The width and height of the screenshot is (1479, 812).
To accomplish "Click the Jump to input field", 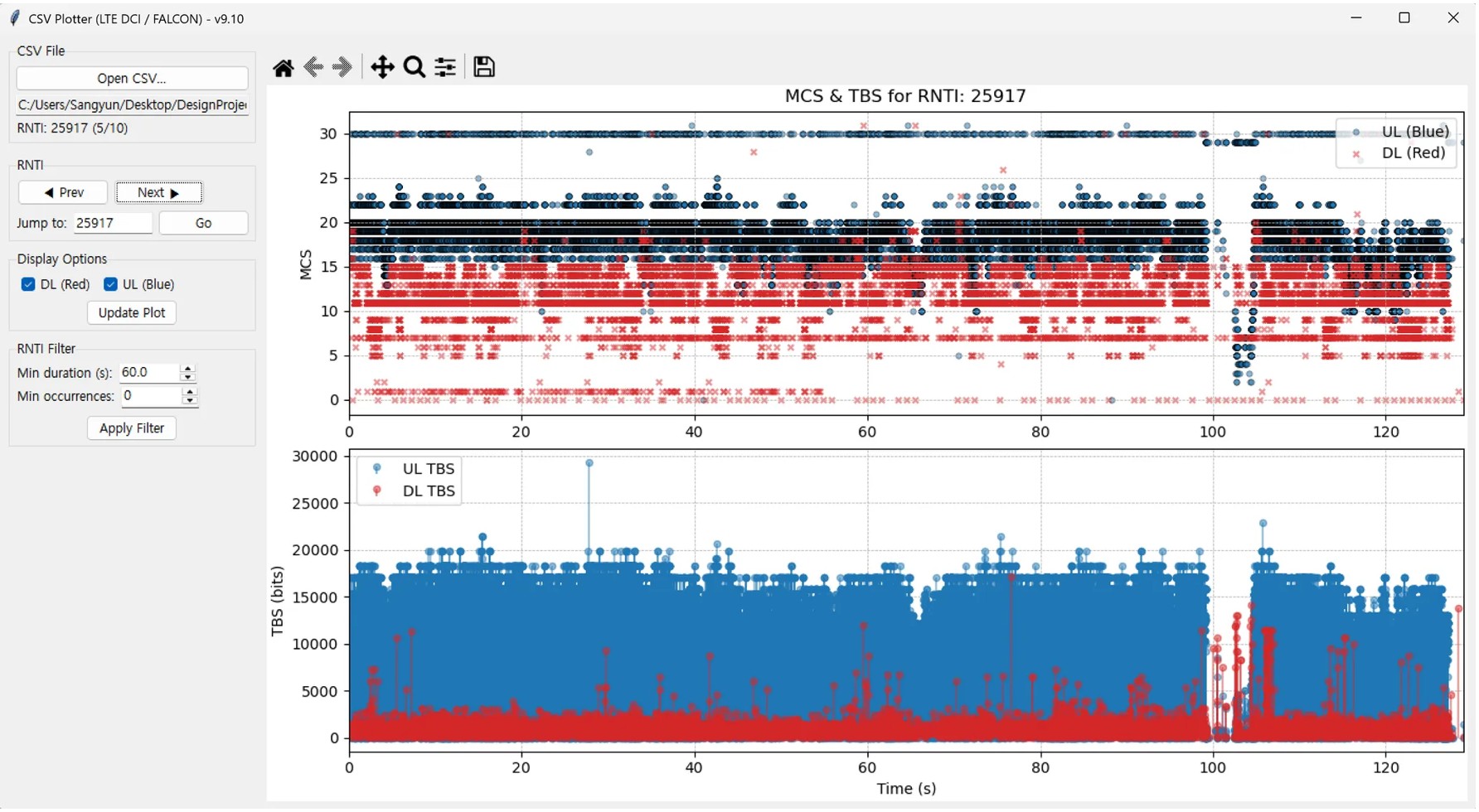I will coord(113,224).
